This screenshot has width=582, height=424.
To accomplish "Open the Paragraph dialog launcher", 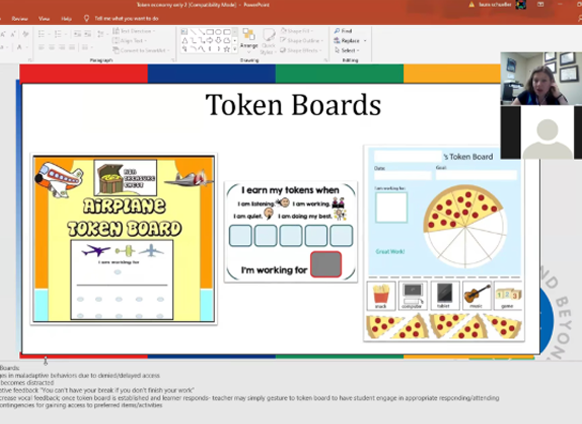I will (173, 59).
